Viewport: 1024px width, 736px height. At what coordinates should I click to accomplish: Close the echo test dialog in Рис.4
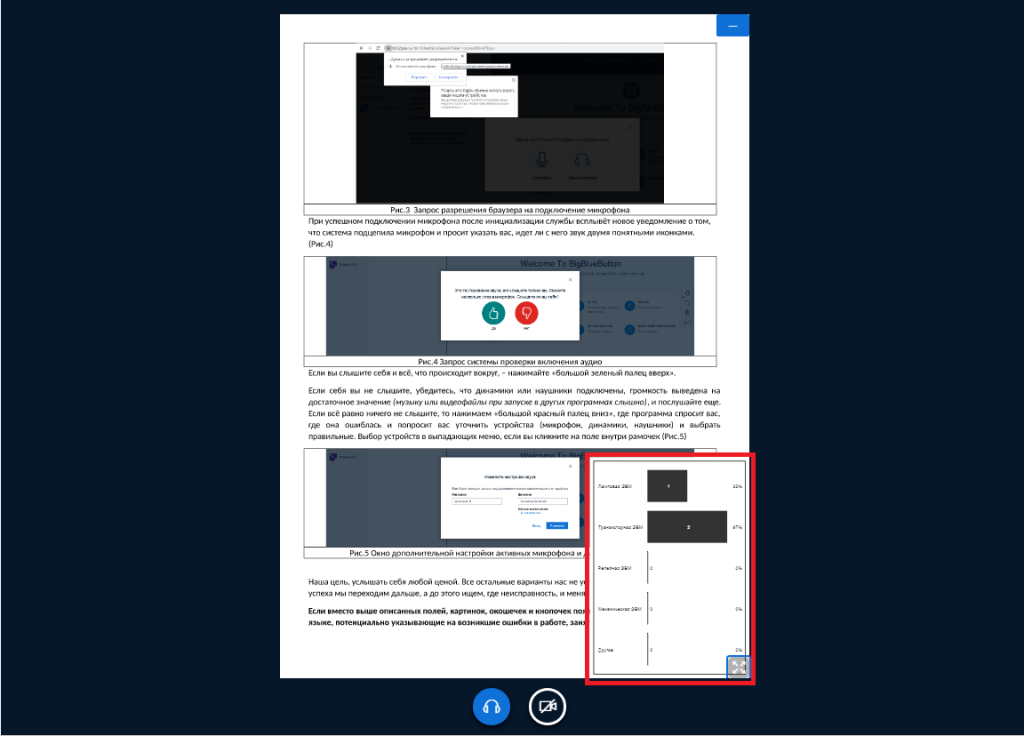(571, 279)
